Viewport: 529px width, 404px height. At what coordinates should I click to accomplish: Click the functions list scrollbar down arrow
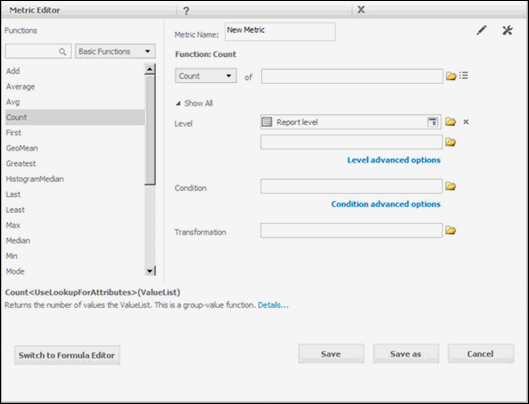pyautogui.click(x=150, y=271)
